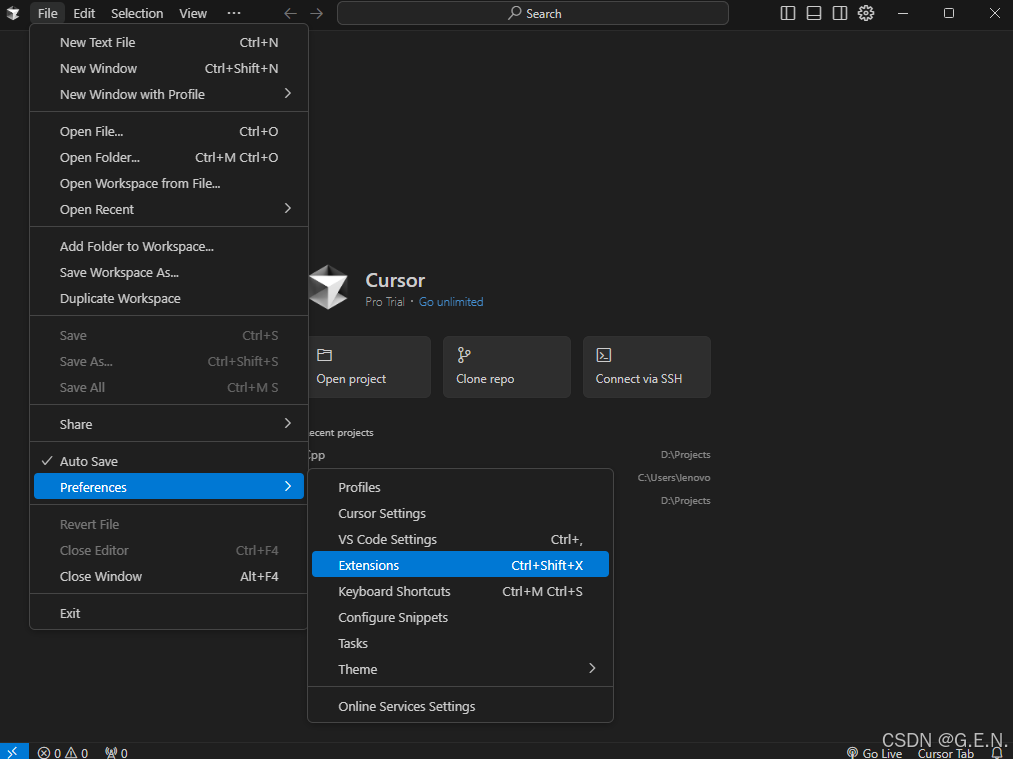Open the errors and warnings status indicator
Screen dimensions: 1013x759
63,753
